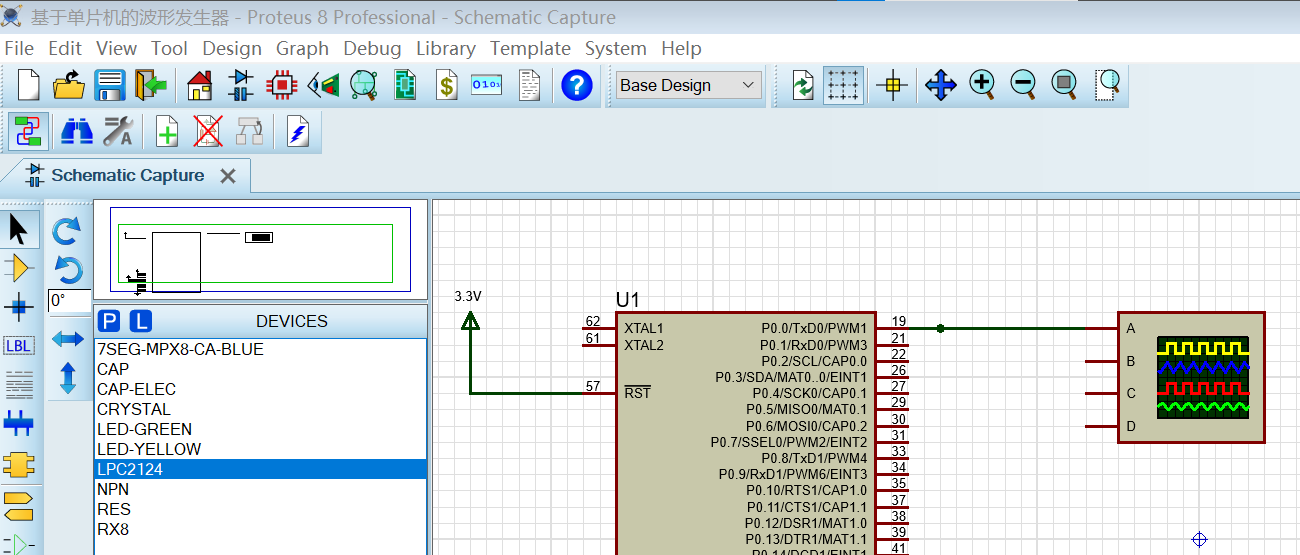Click overview window sheet thumbnail
This screenshot has width=1300, height=555.
pyautogui.click(x=261, y=250)
